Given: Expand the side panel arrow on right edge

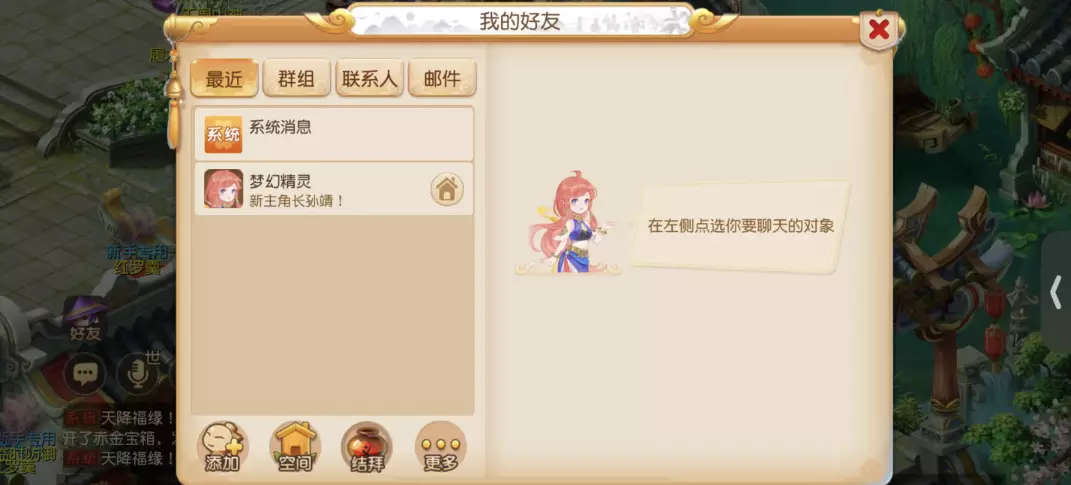Looking at the screenshot, I should (1056, 292).
